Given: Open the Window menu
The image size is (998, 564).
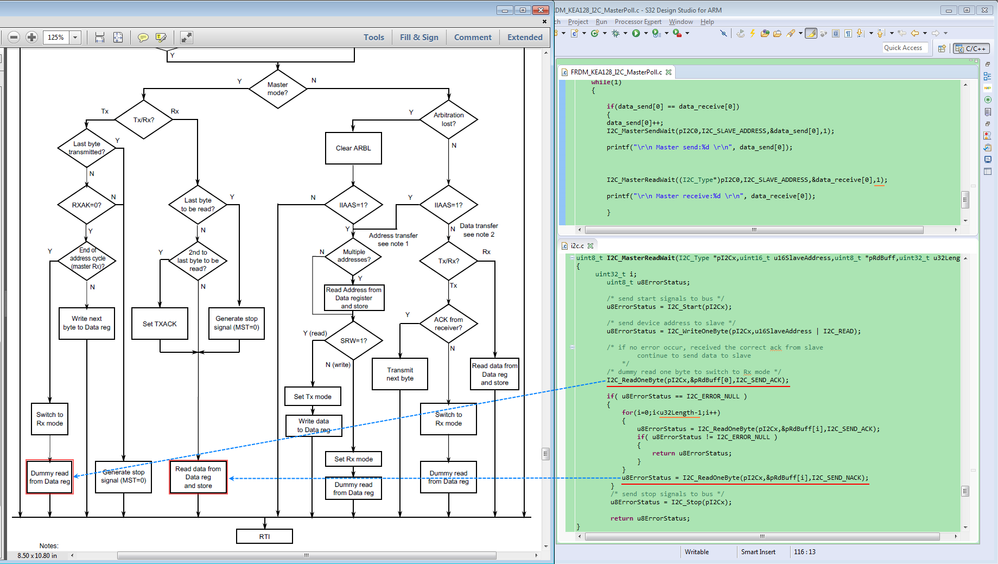Looking at the screenshot, I should [x=681, y=22].
